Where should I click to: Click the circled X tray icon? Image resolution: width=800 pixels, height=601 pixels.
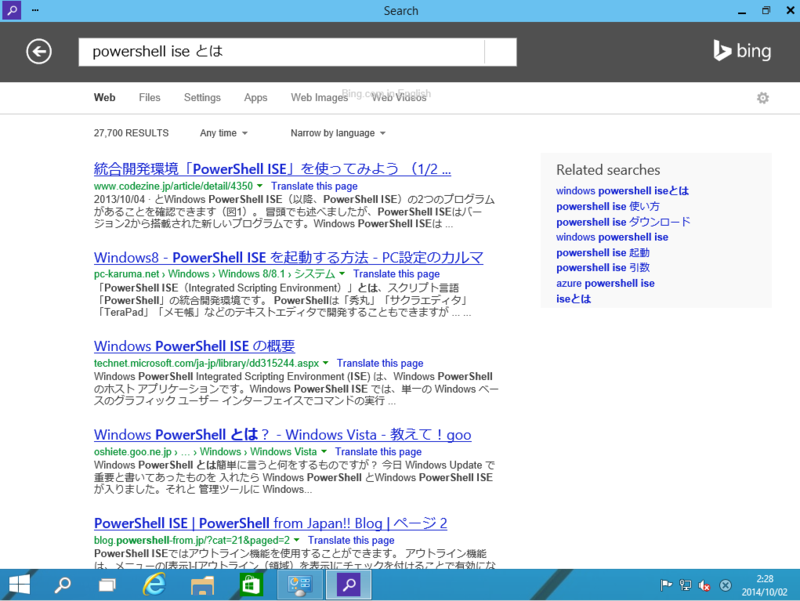[725, 586]
